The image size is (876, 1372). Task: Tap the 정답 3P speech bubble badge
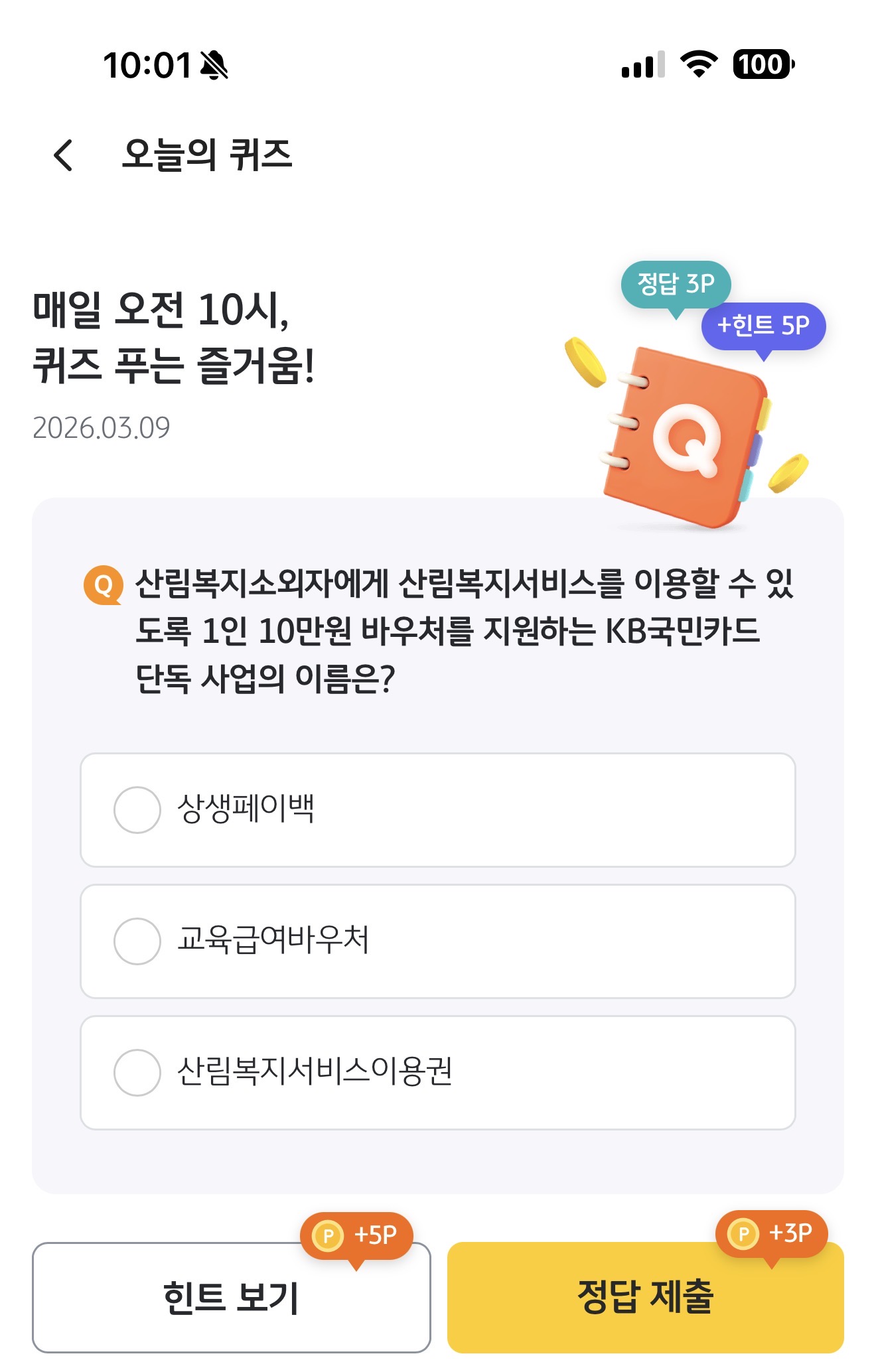pyautogui.click(x=676, y=285)
